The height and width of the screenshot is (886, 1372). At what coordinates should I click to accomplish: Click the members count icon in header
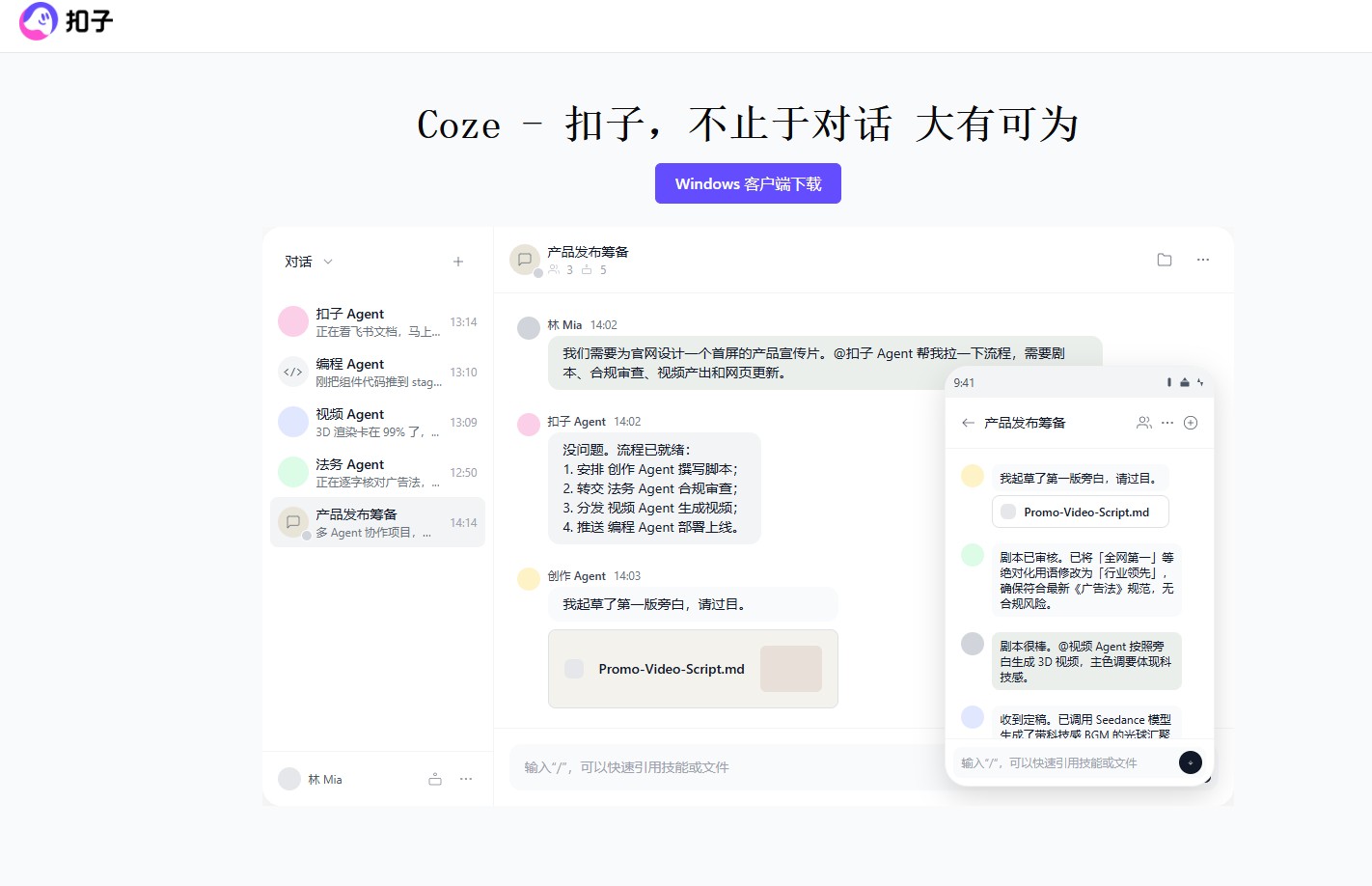click(554, 270)
